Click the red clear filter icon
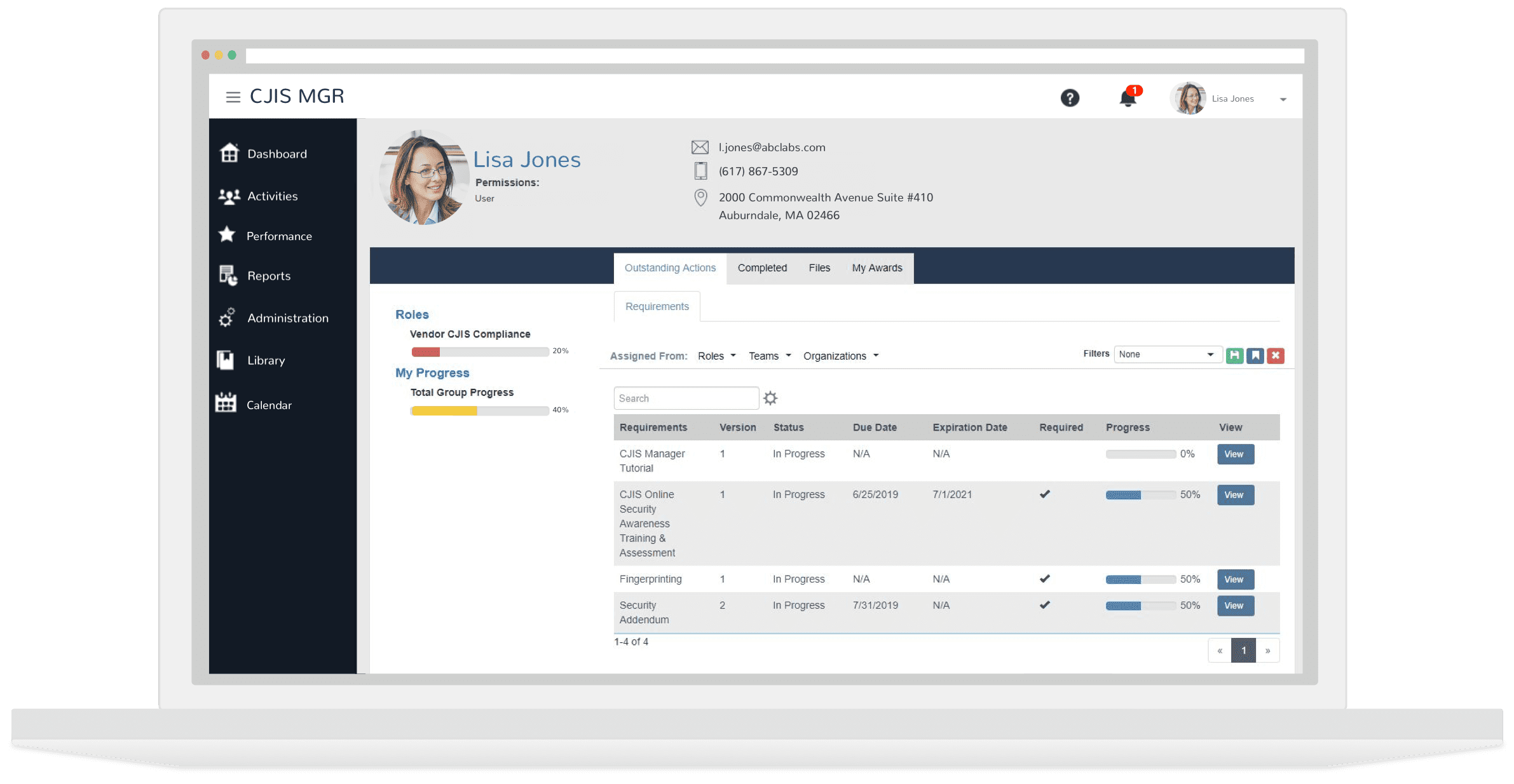This screenshot has height=784, width=1514. coord(1276,356)
